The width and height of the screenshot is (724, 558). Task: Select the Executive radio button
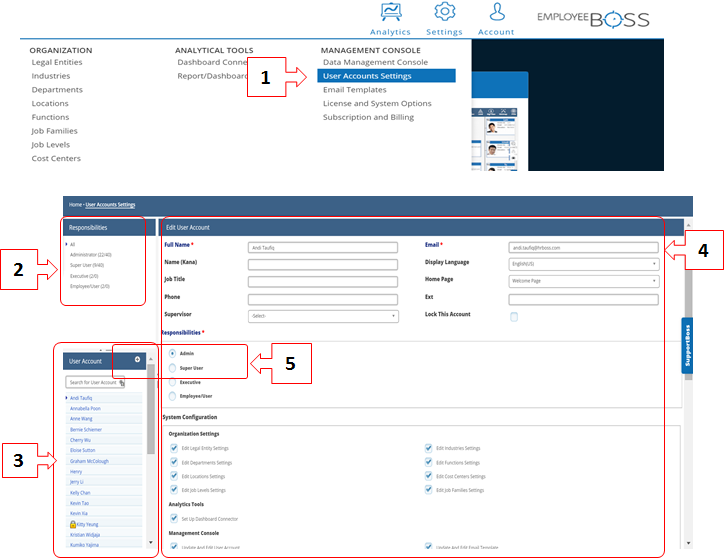click(172, 382)
